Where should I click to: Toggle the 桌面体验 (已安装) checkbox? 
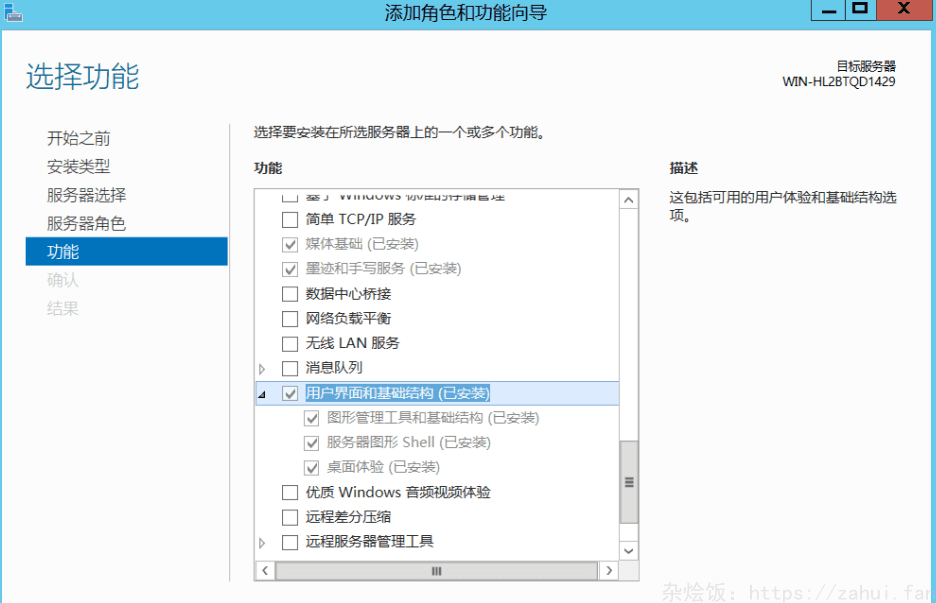[x=311, y=467]
